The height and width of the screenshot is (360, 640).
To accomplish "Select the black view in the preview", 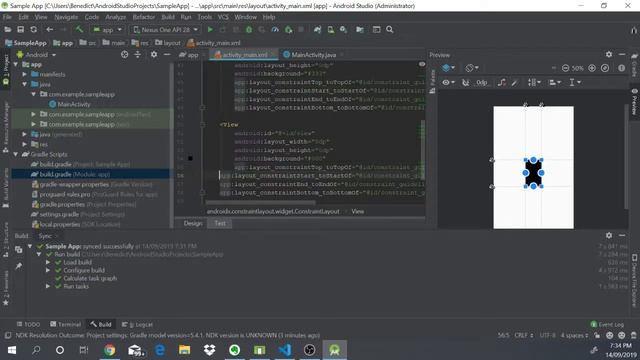I will pos(533,173).
